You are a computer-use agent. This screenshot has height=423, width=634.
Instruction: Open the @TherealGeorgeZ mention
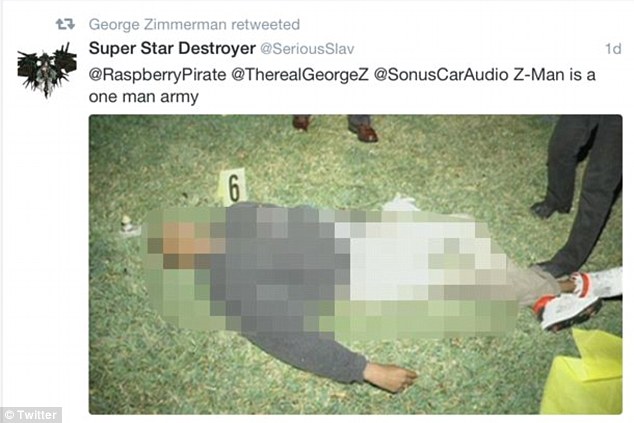tap(300, 75)
